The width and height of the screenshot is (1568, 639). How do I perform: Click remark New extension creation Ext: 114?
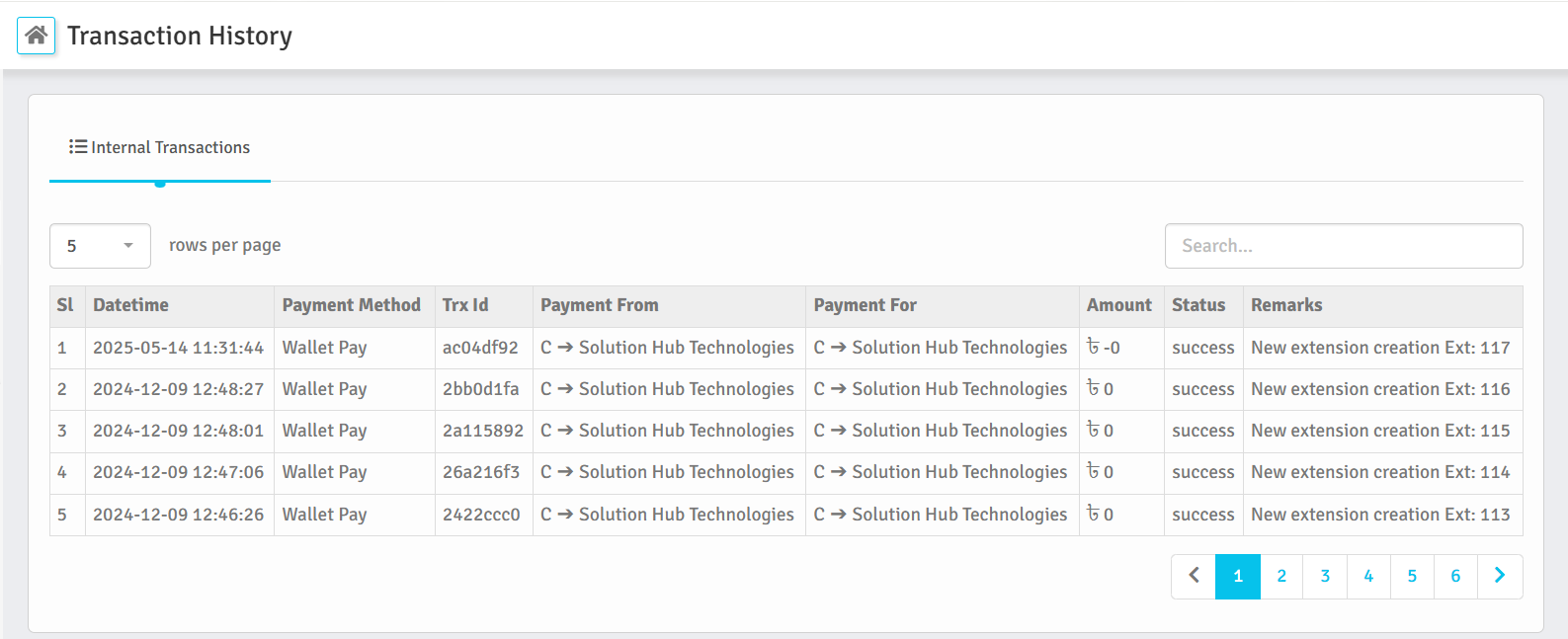1380,472
